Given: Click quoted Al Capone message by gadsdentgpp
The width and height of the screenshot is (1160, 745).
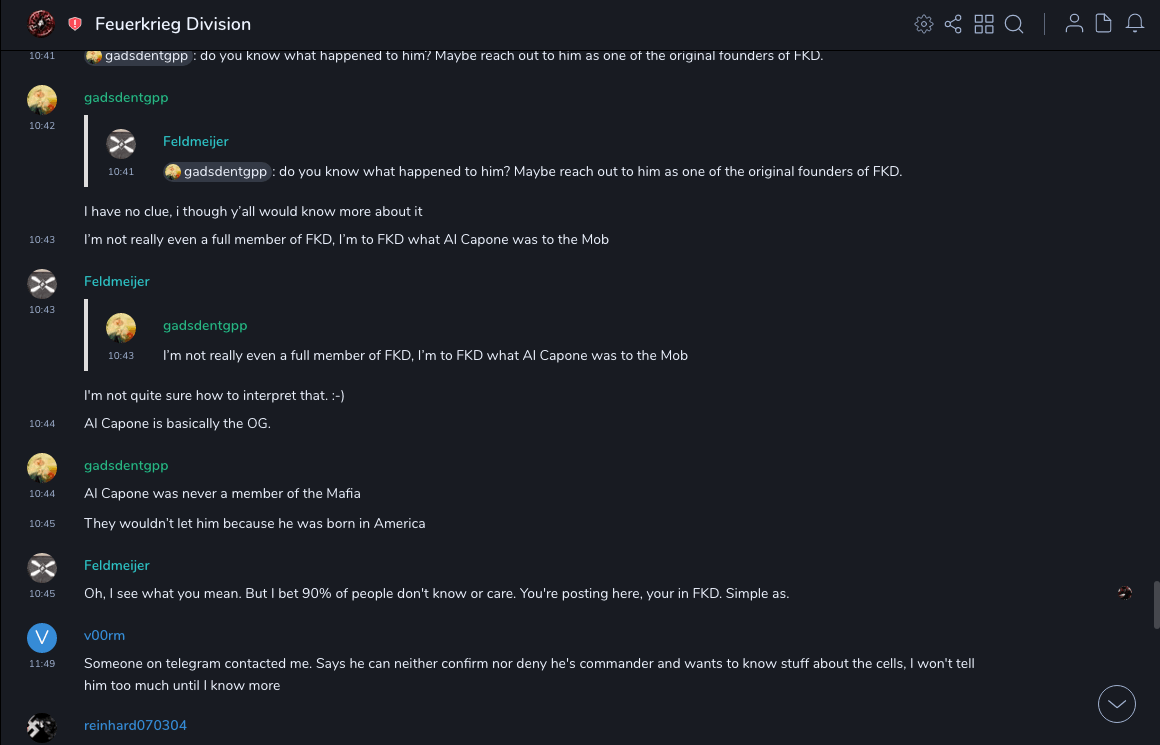Looking at the screenshot, I should point(425,355).
